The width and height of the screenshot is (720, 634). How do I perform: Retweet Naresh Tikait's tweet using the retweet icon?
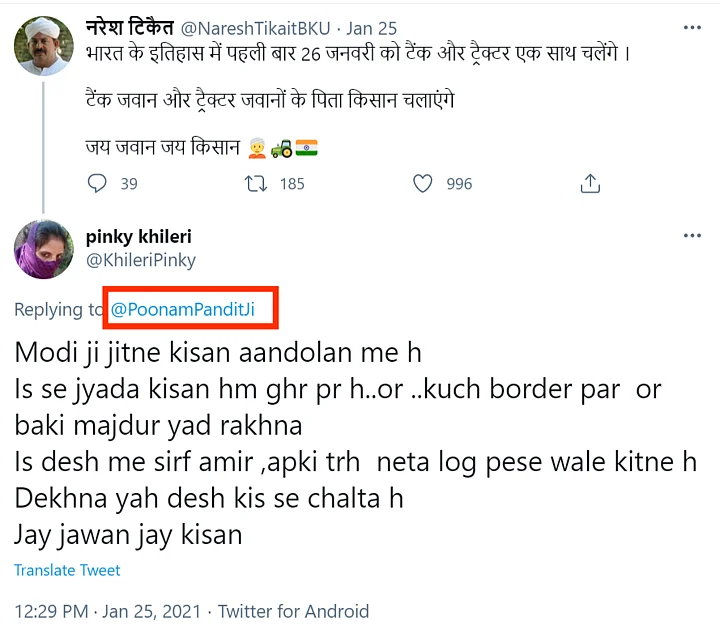[257, 184]
